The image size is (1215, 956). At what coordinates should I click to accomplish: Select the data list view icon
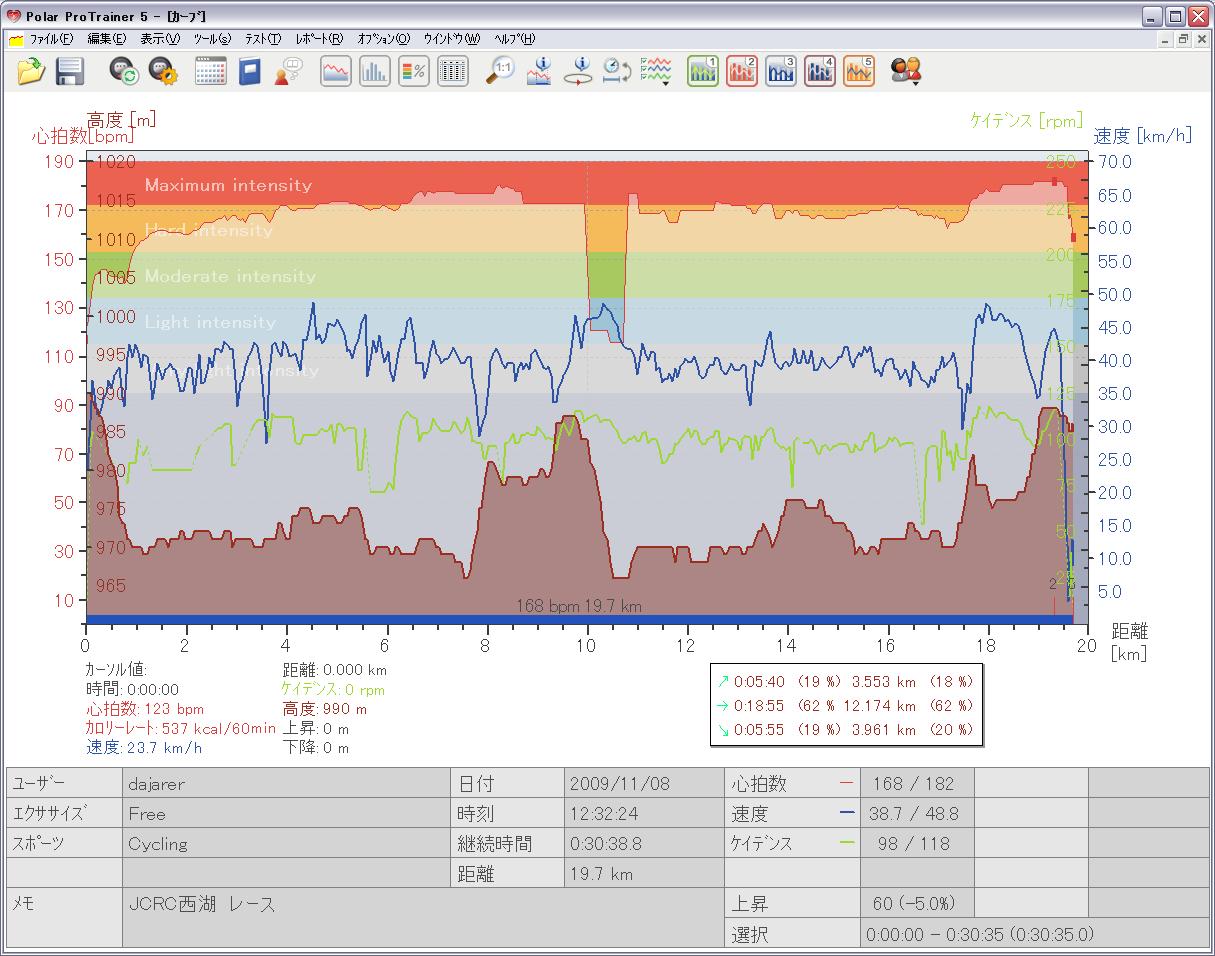453,71
